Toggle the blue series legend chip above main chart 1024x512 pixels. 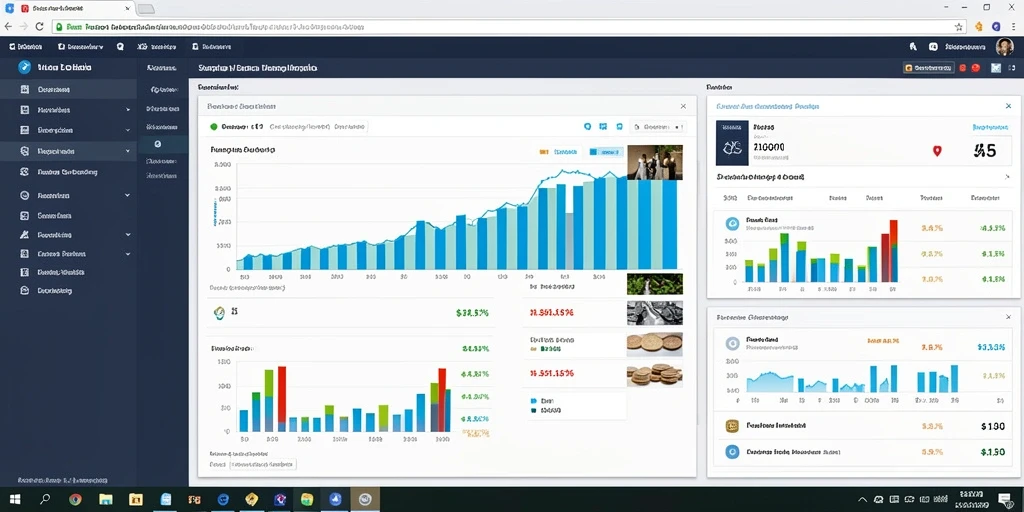(x=605, y=152)
